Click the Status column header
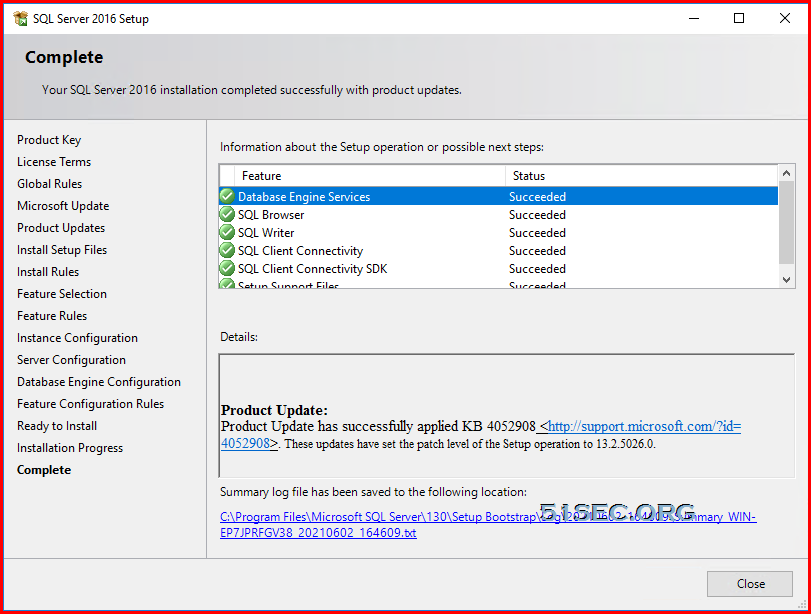The height and width of the screenshot is (614, 811). click(x=641, y=176)
